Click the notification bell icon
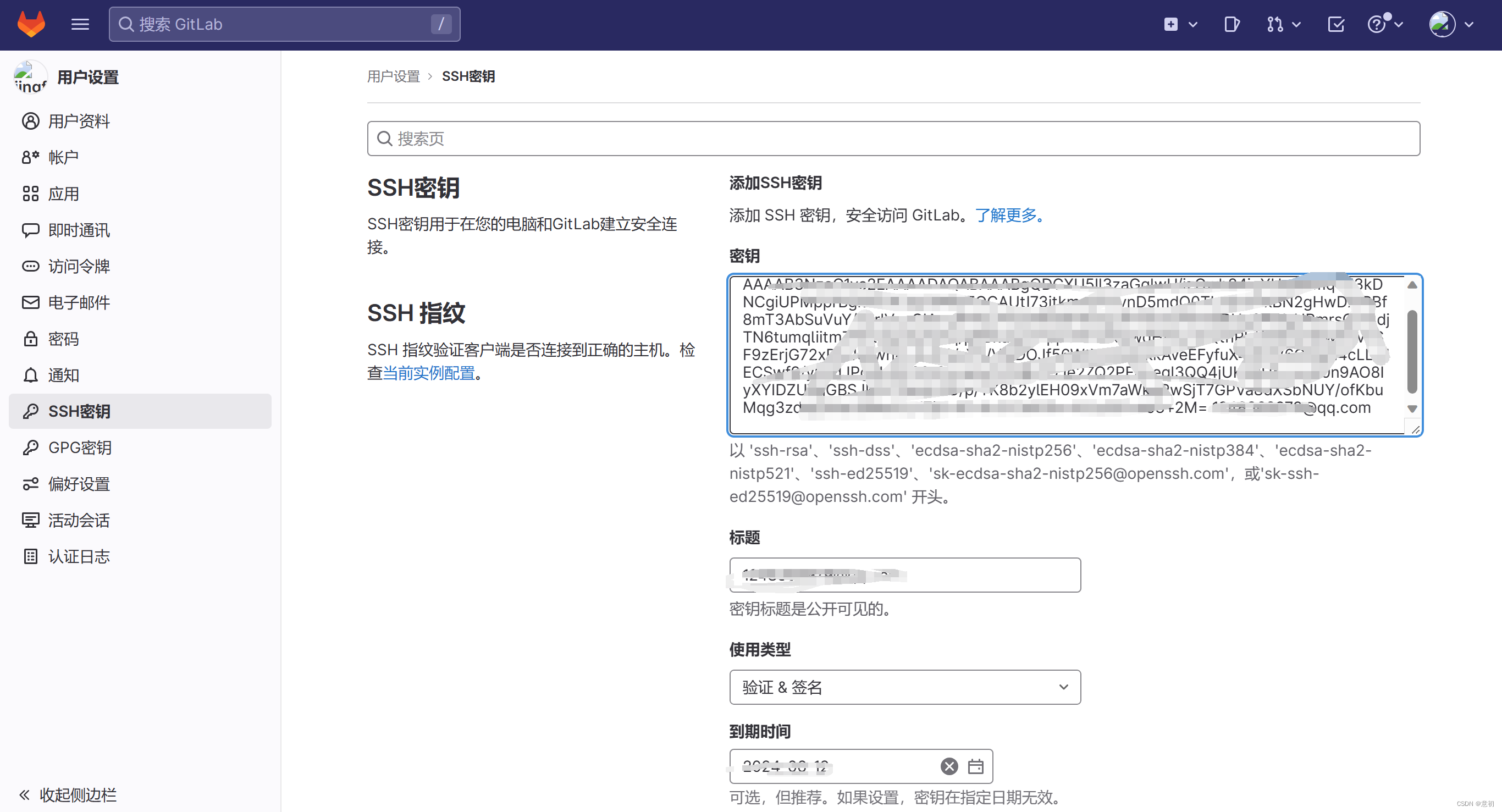Image resolution: width=1502 pixels, height=812 pixels. pos(30,375)
